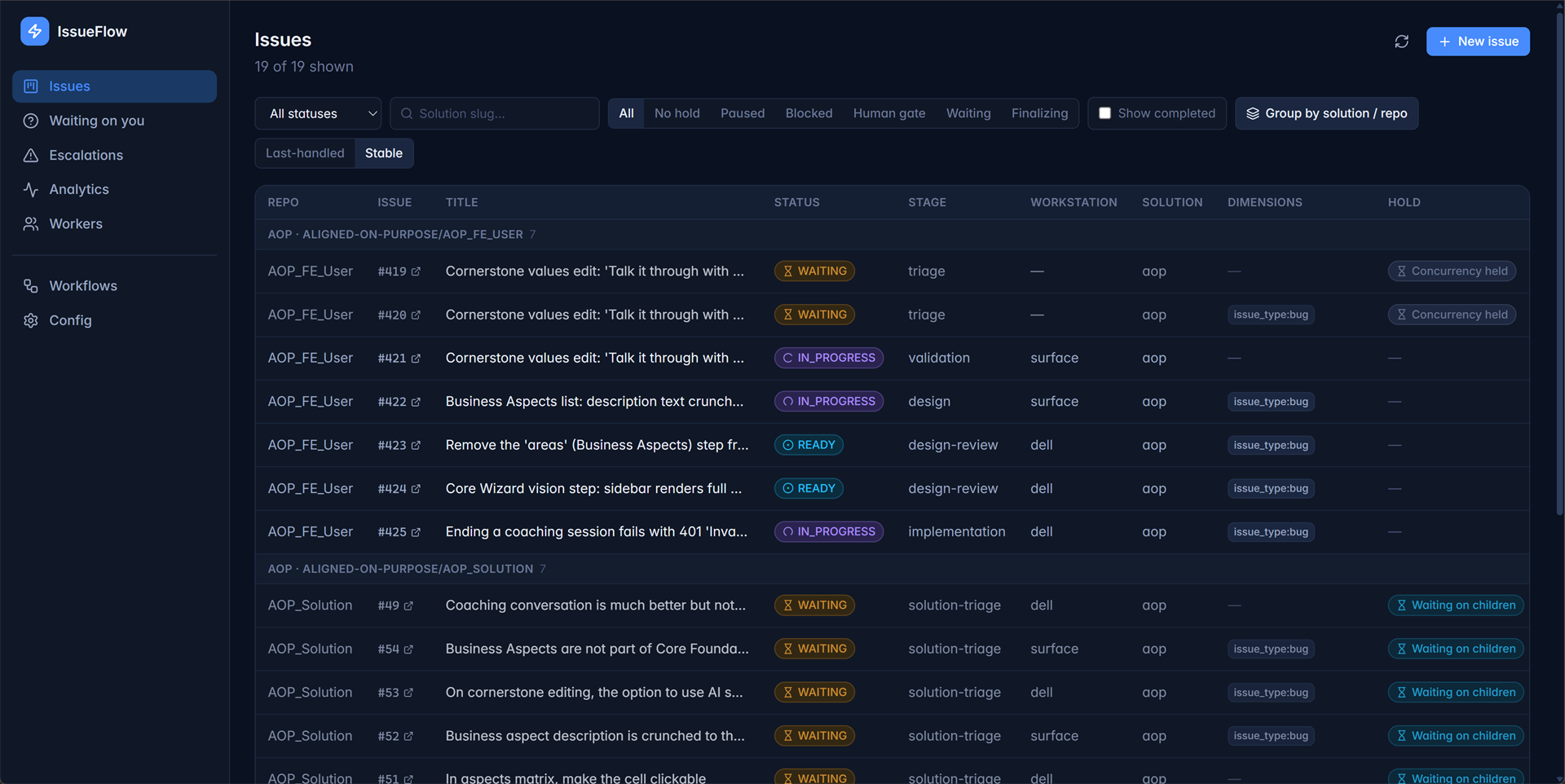Open issue 'Coaching conversation is much better but not...'

[596, 606]
